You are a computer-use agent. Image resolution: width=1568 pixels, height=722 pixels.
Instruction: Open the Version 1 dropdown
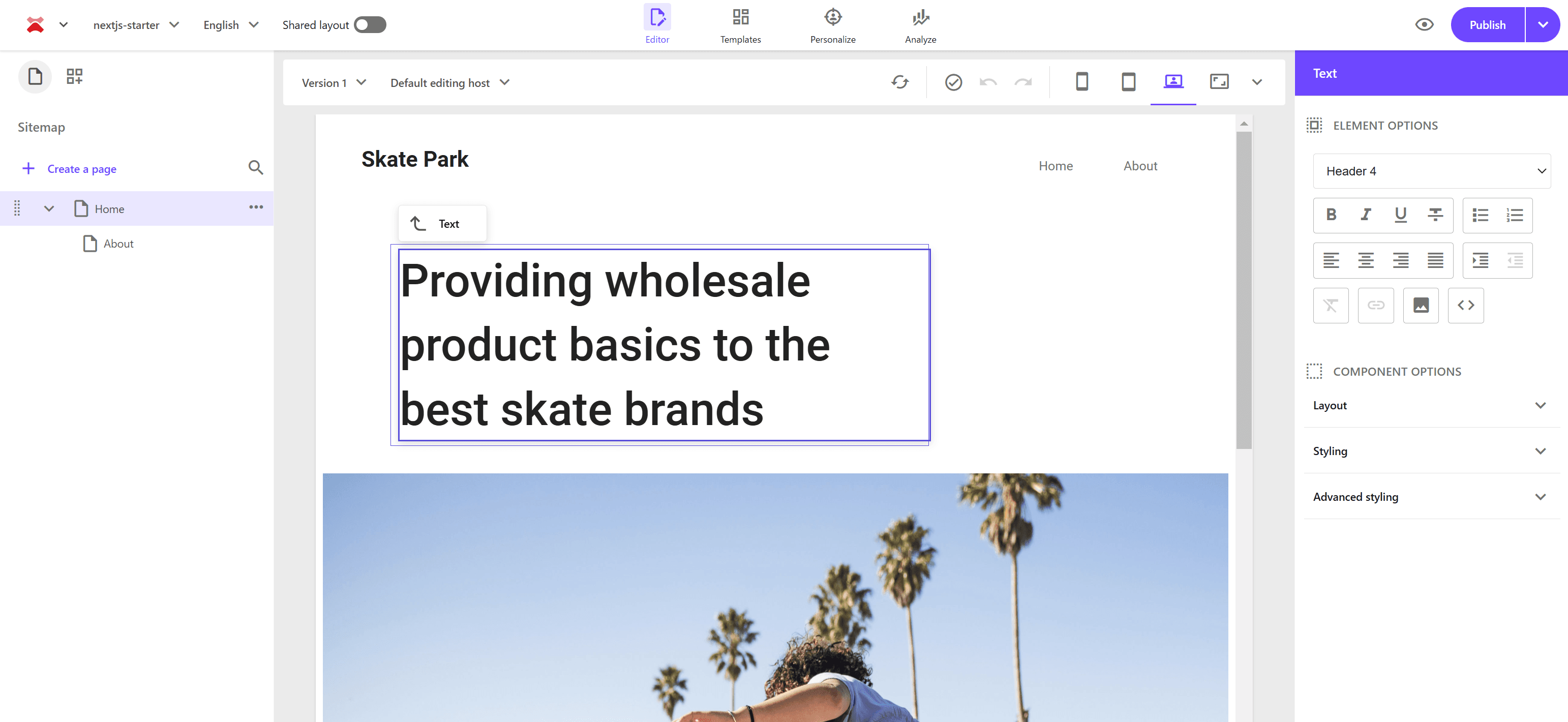pos(334,83)
